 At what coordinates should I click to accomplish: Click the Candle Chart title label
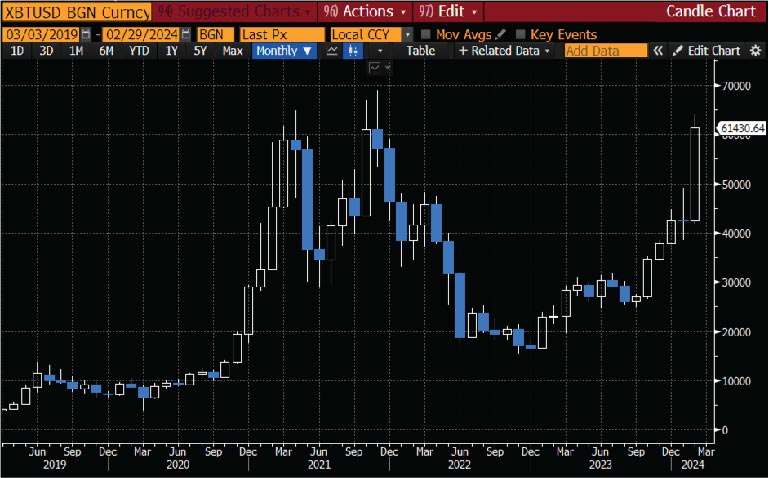[x=710, y=11]
